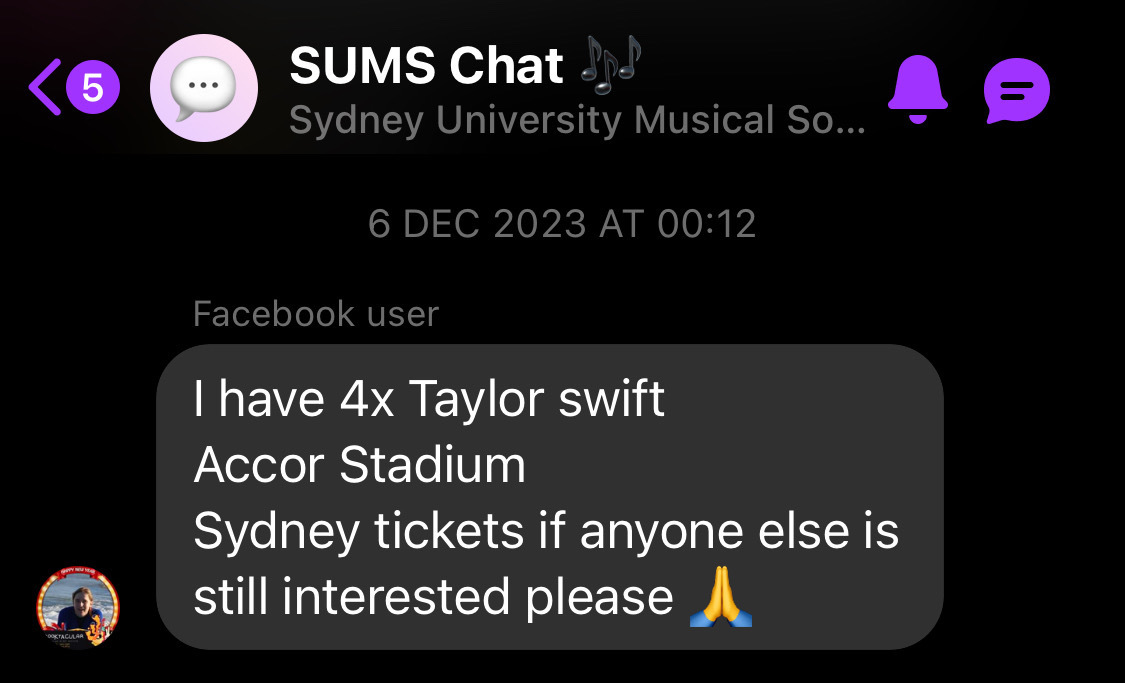
Task: Click the 'still interested please' text
Action: pyautogui.click(x=432, y=597)
